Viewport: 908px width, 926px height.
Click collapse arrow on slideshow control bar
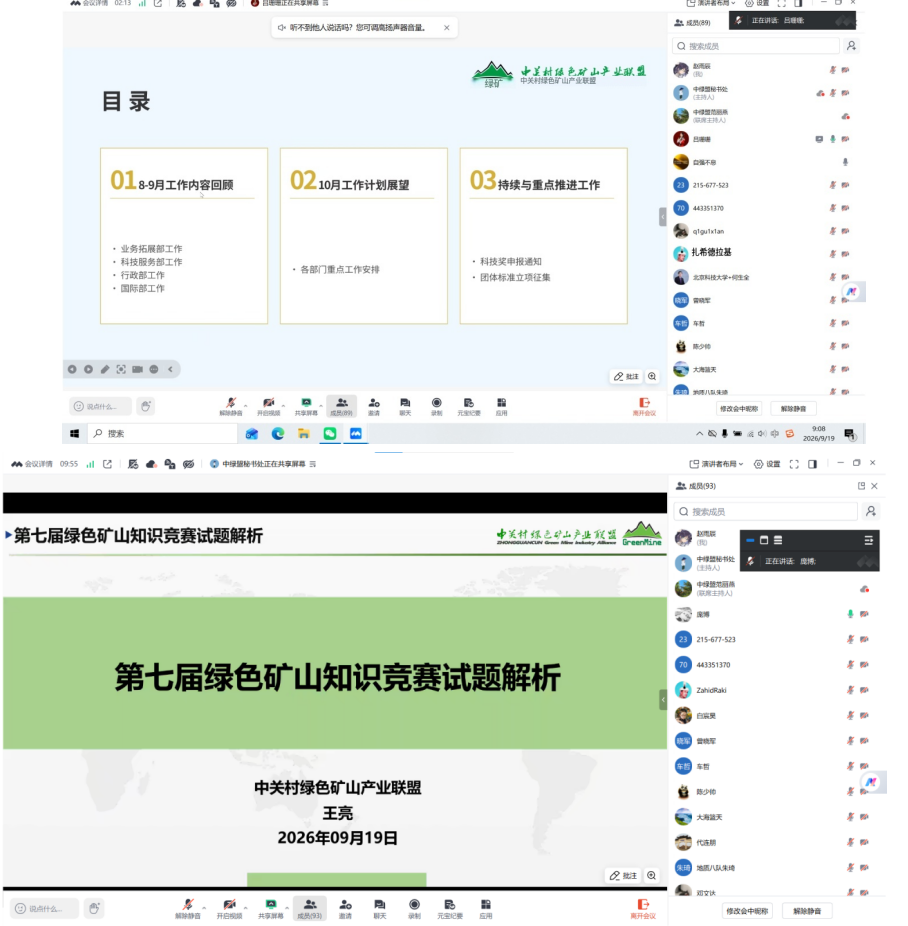(171, 369)
